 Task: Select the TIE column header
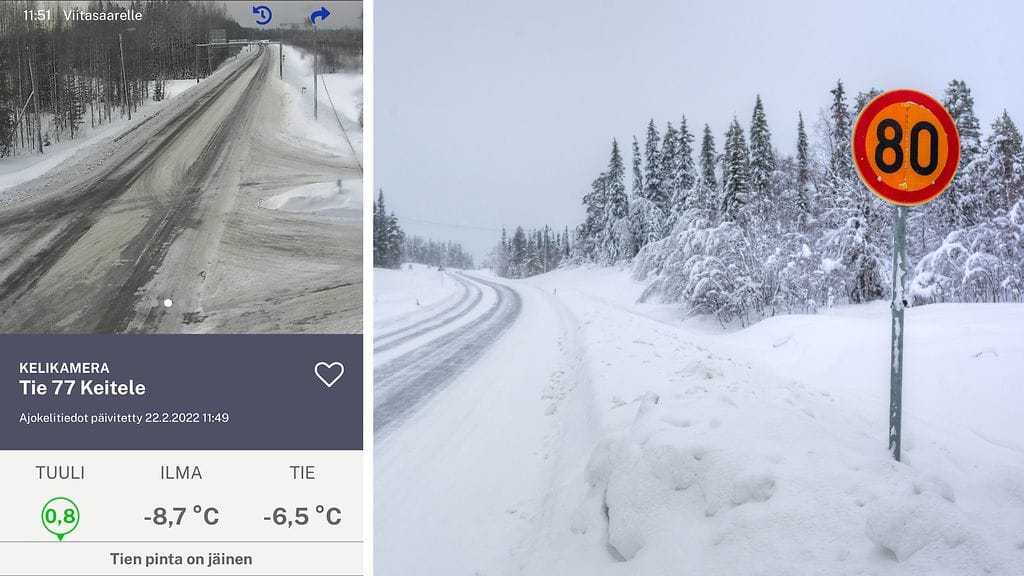(302, 473)
